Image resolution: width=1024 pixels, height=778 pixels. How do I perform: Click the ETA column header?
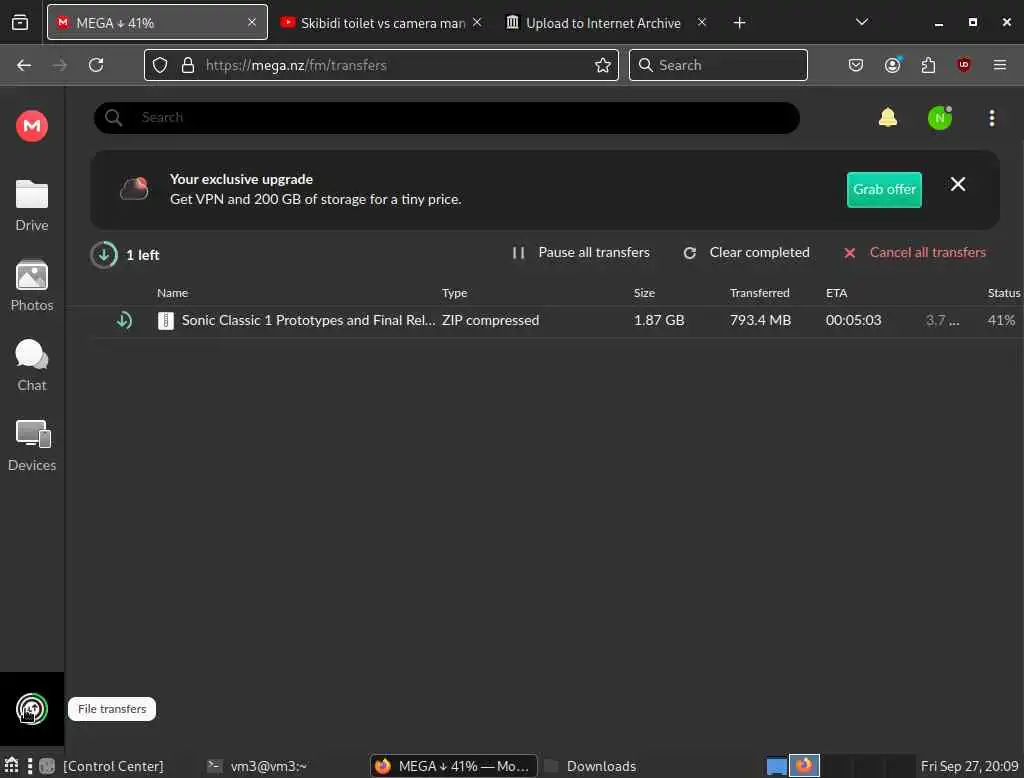(x=836, y=293)
